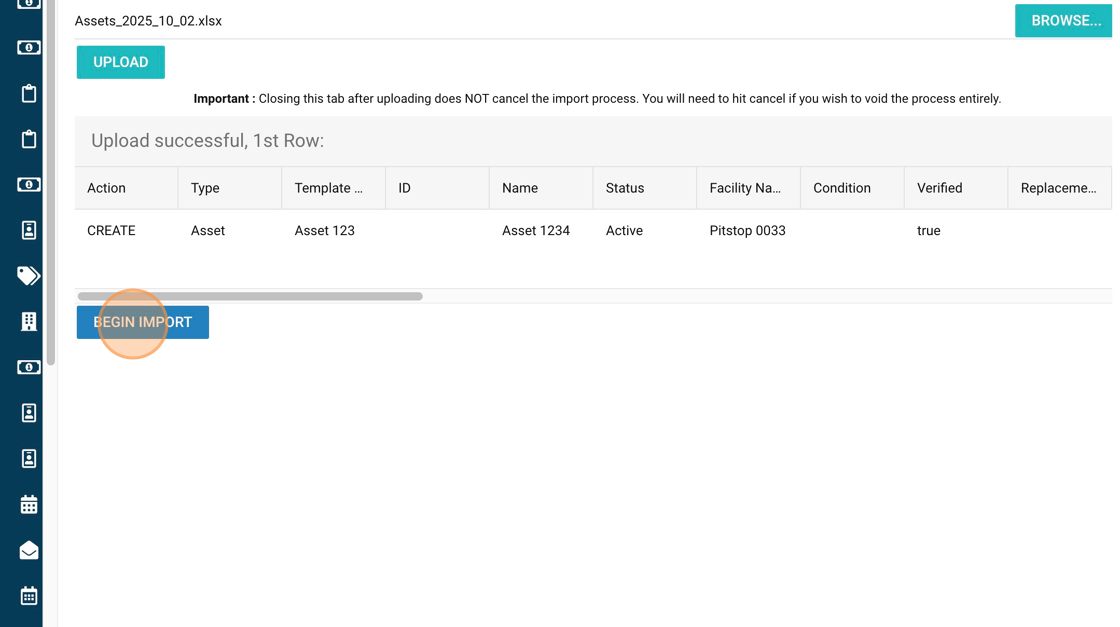Select the calendar icon below the envelope
The width and height of the screenshot is (1120, 627).
click(28, 596)
